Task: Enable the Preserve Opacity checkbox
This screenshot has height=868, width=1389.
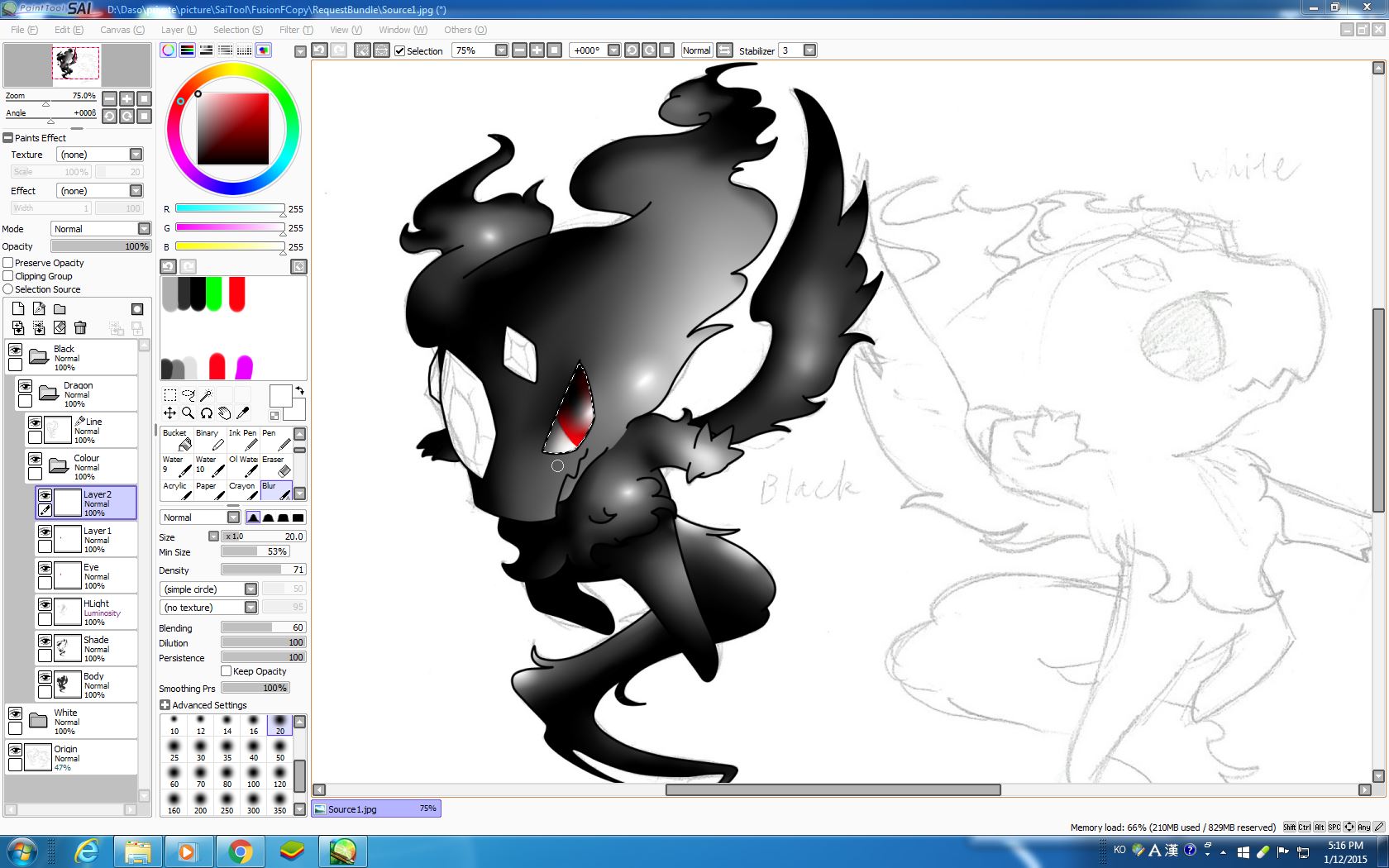Action: point(8,263)
